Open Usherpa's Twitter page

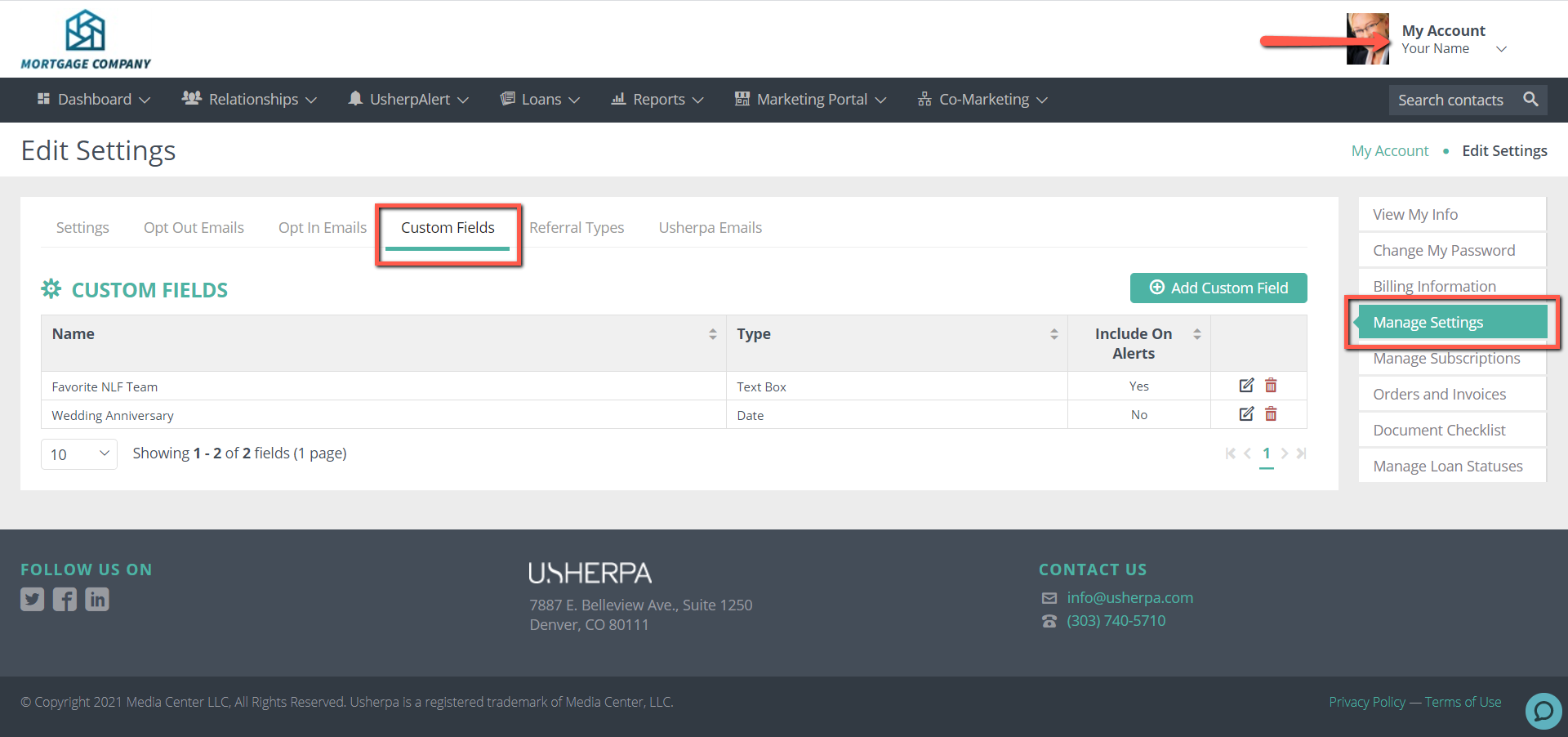pos(33,600)
